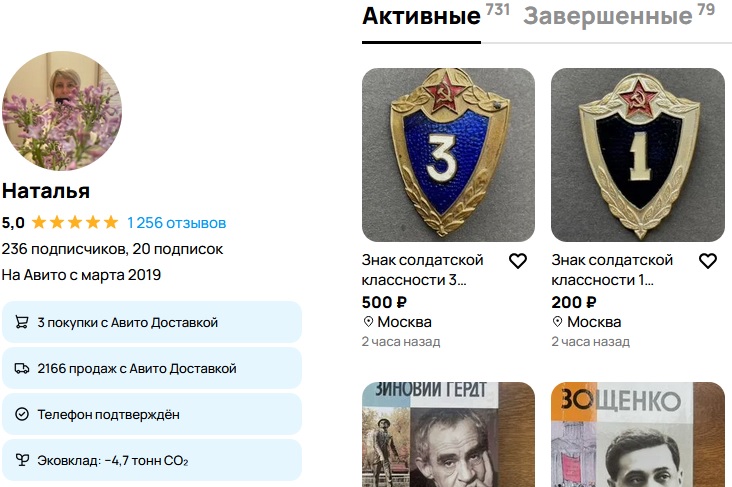Screen dimensions: 732x487
Task: Click the five-star rating row
Action: (x=75, y=222)
